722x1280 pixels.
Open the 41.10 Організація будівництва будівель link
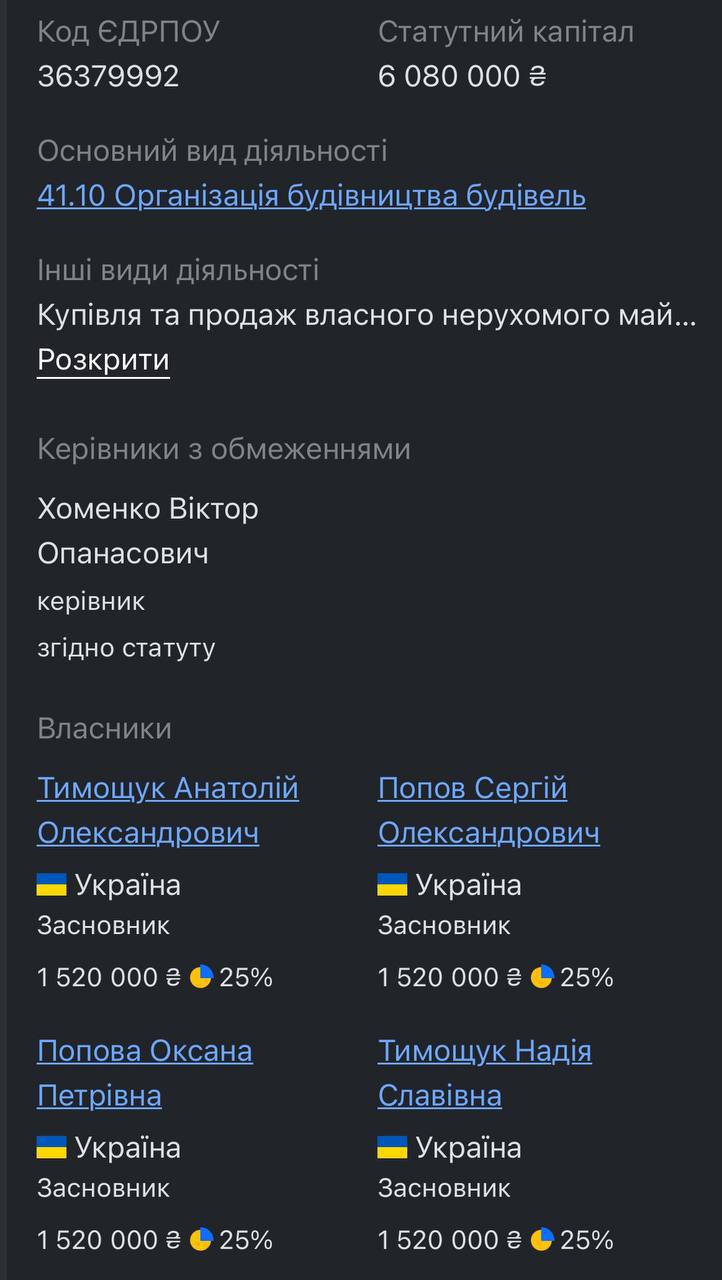[311, 196]
